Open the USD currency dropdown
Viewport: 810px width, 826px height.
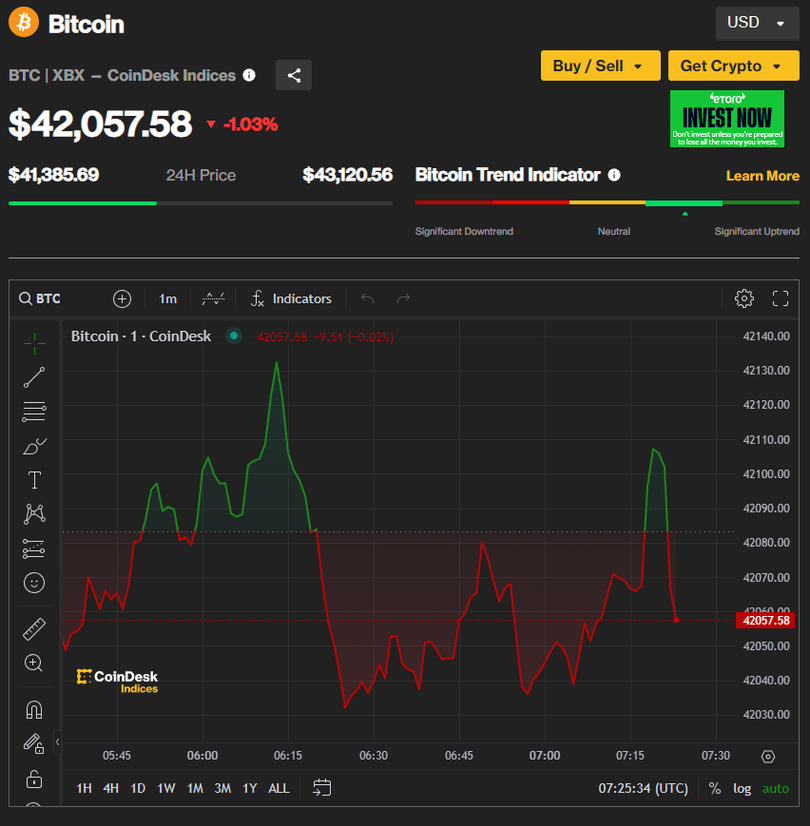click(x=756, y=23)
